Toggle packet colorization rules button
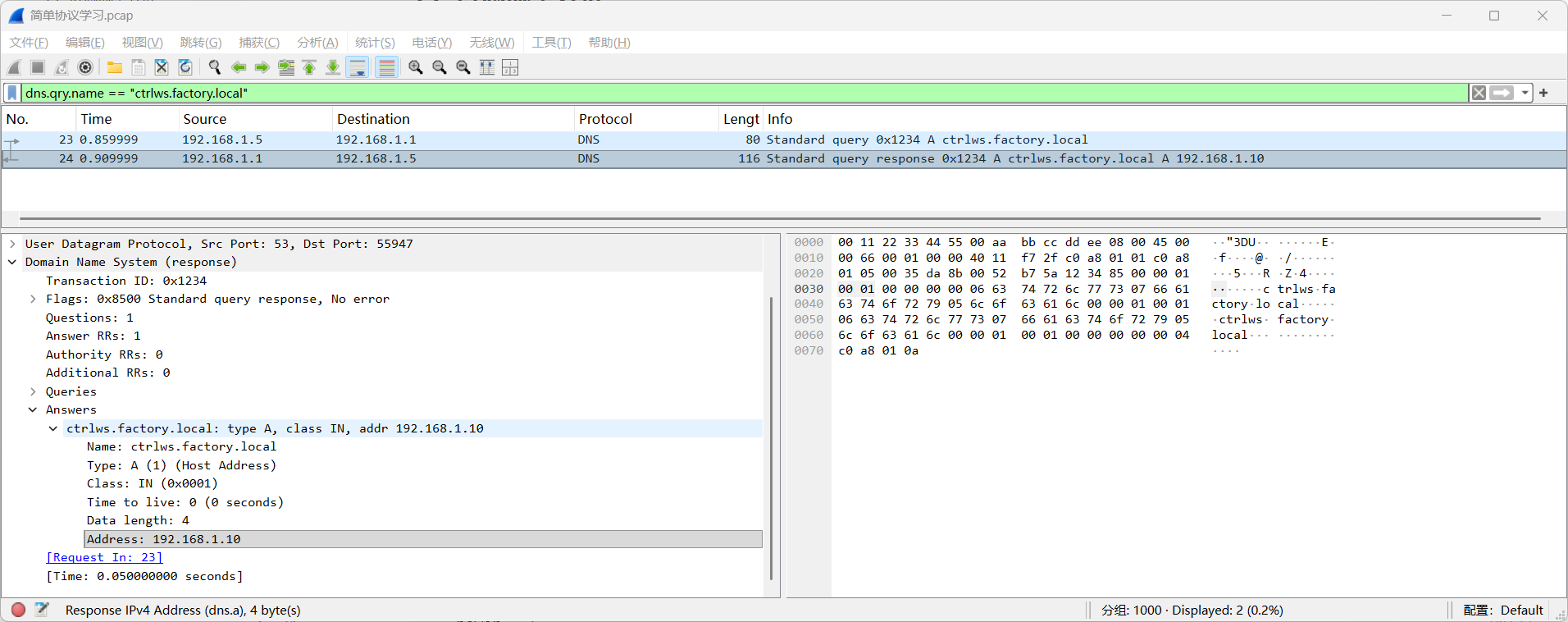 click(x=386, y=67)
